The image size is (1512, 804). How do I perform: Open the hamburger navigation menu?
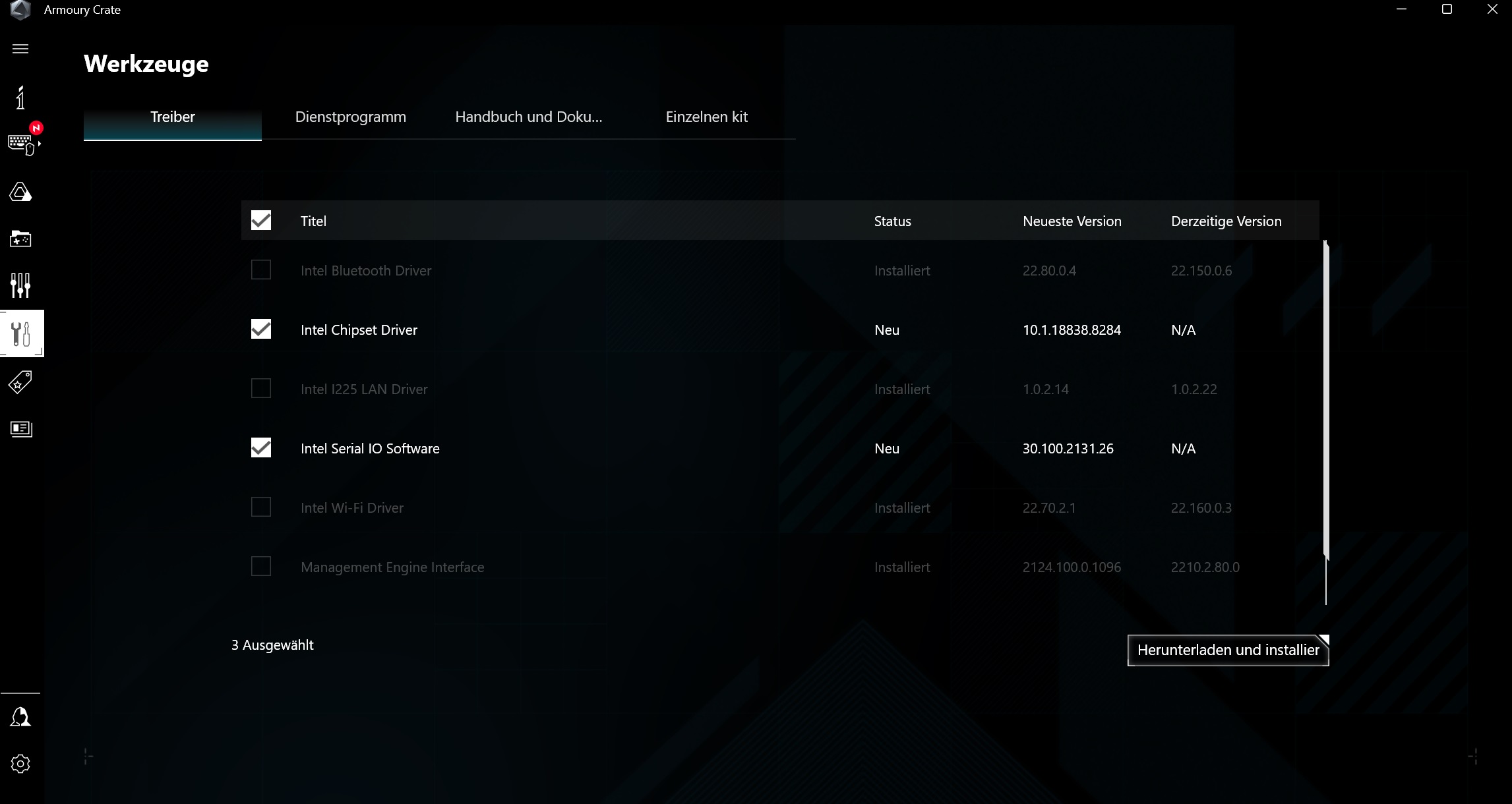tap(20, 49)
